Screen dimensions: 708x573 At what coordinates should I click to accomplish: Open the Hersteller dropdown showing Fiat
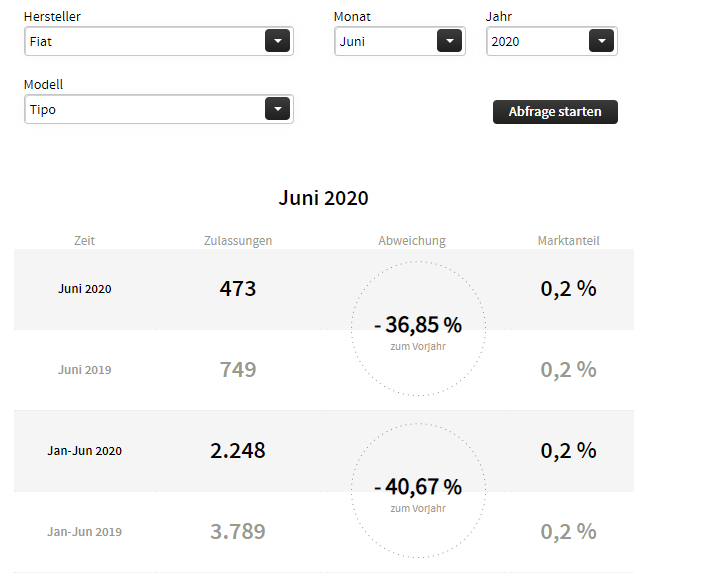point(145,41)
